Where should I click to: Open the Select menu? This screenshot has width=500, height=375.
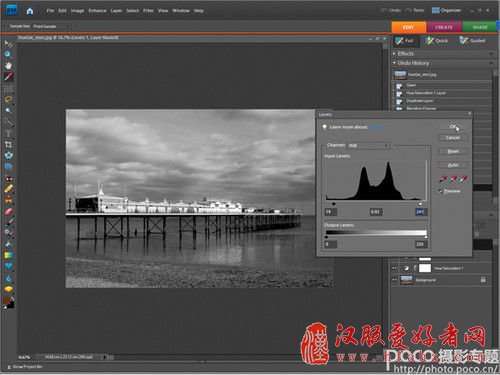point(132,11)
